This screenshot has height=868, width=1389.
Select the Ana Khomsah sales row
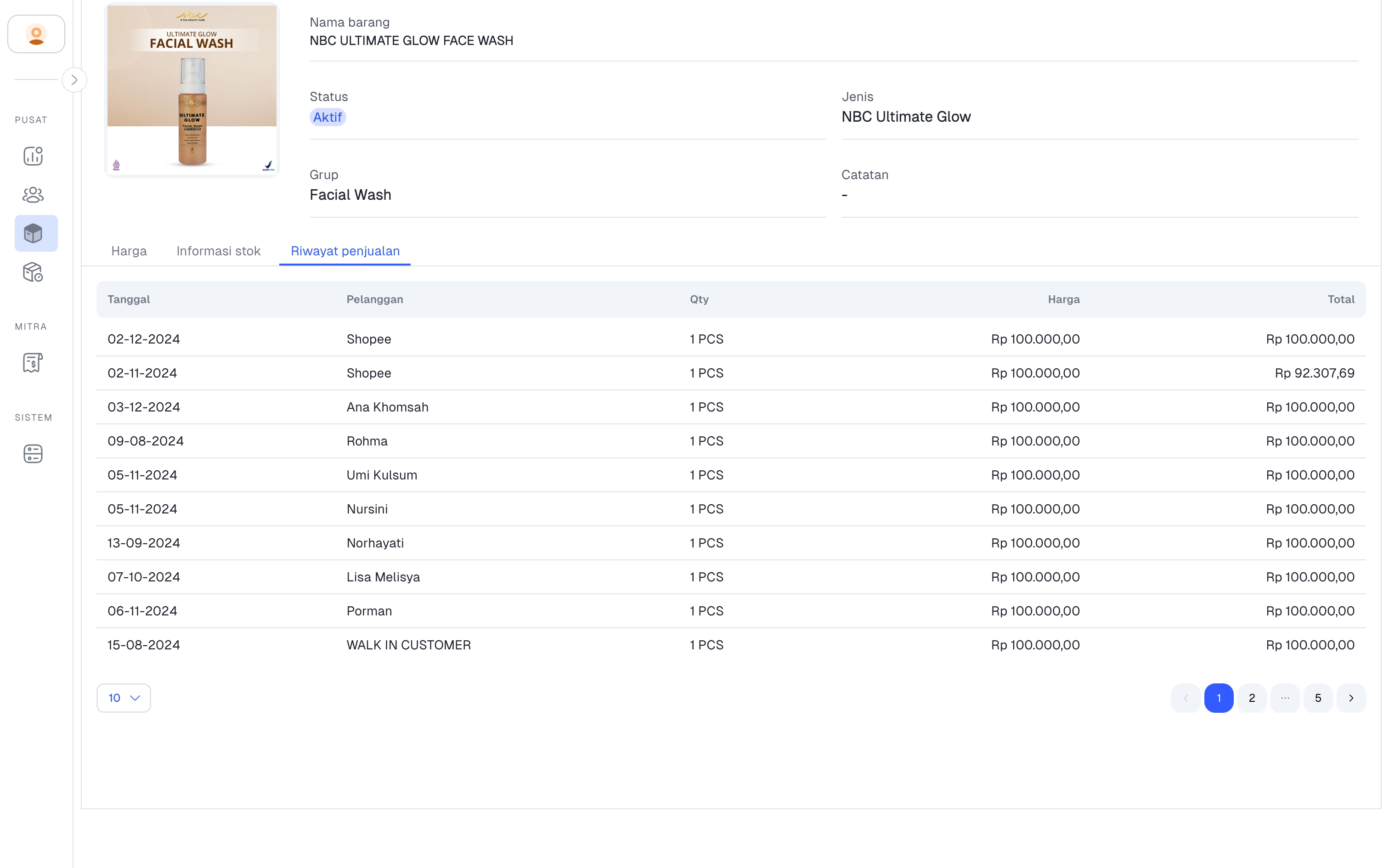(731, 407)
